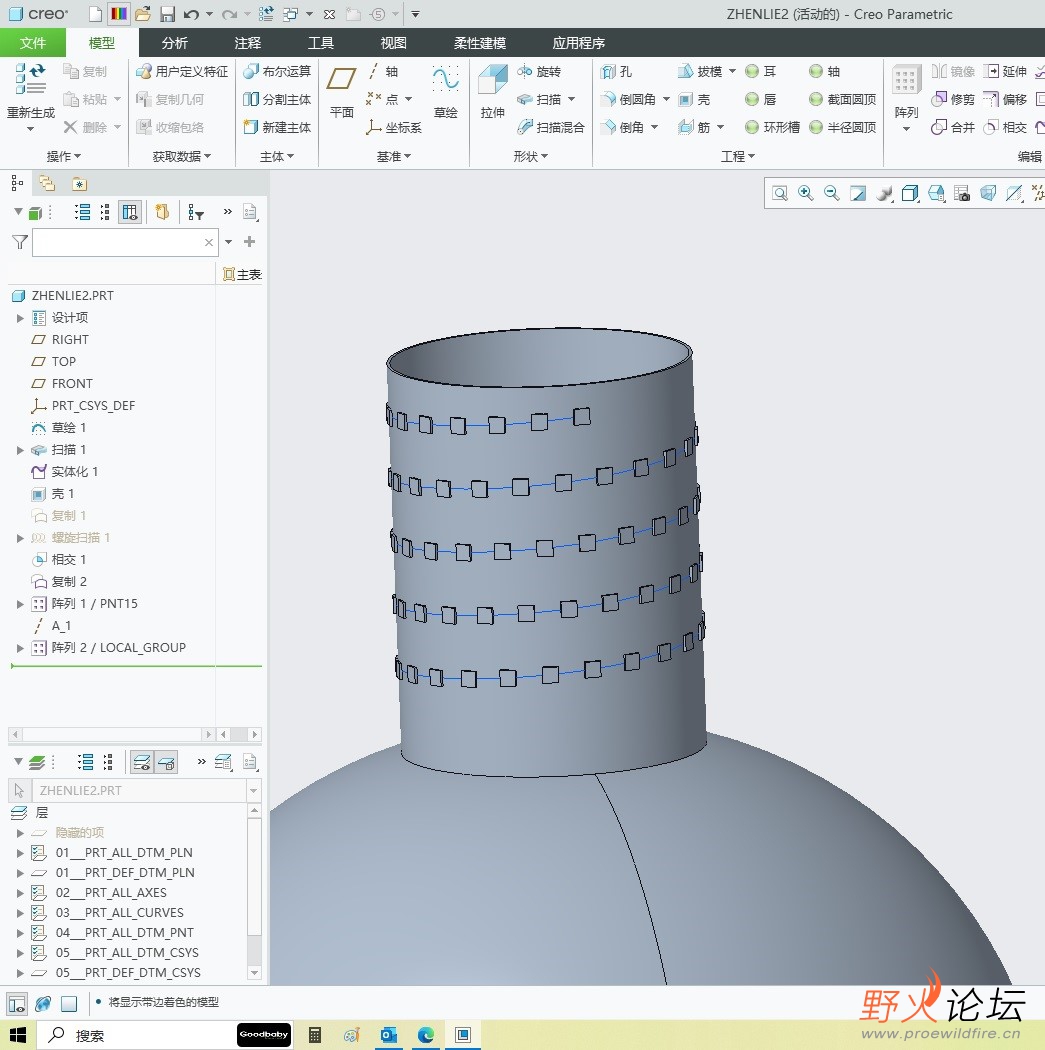Switch to the 分析 tab
1045x1050 pixels.
(175, 43)
